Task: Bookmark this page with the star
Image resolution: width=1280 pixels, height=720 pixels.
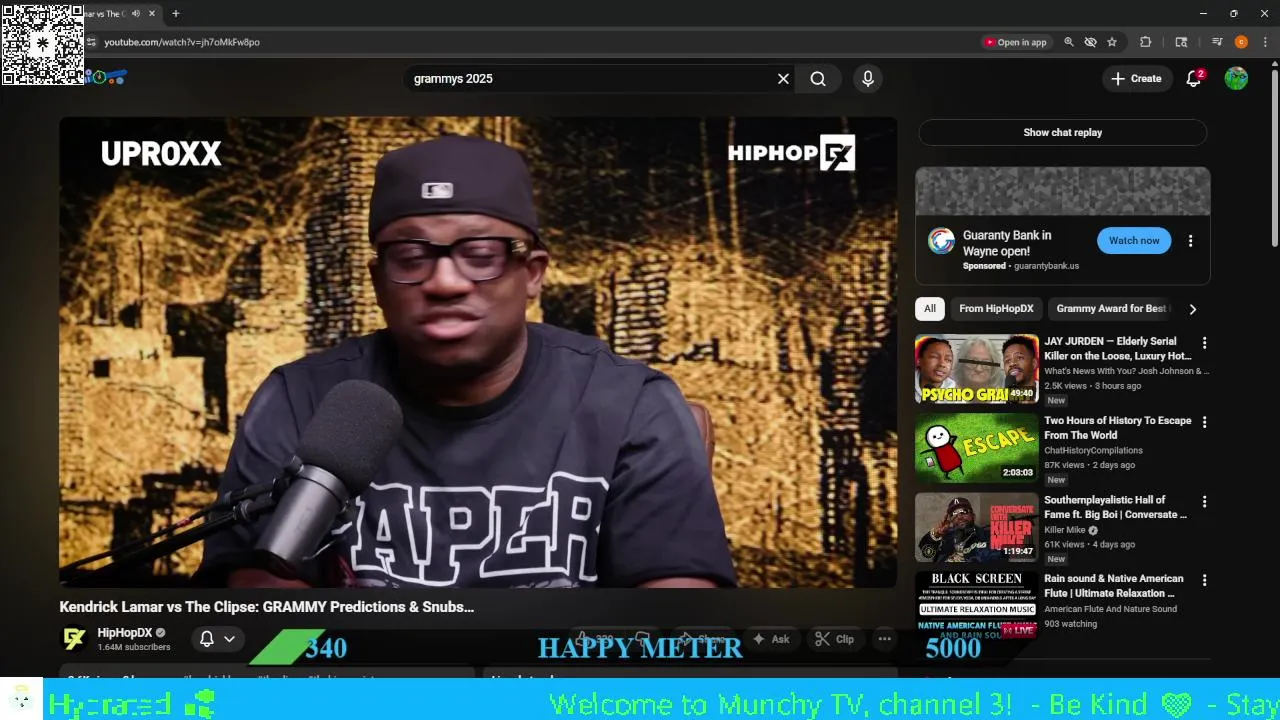Action: pyautogui.click(x=1112, y=42)
